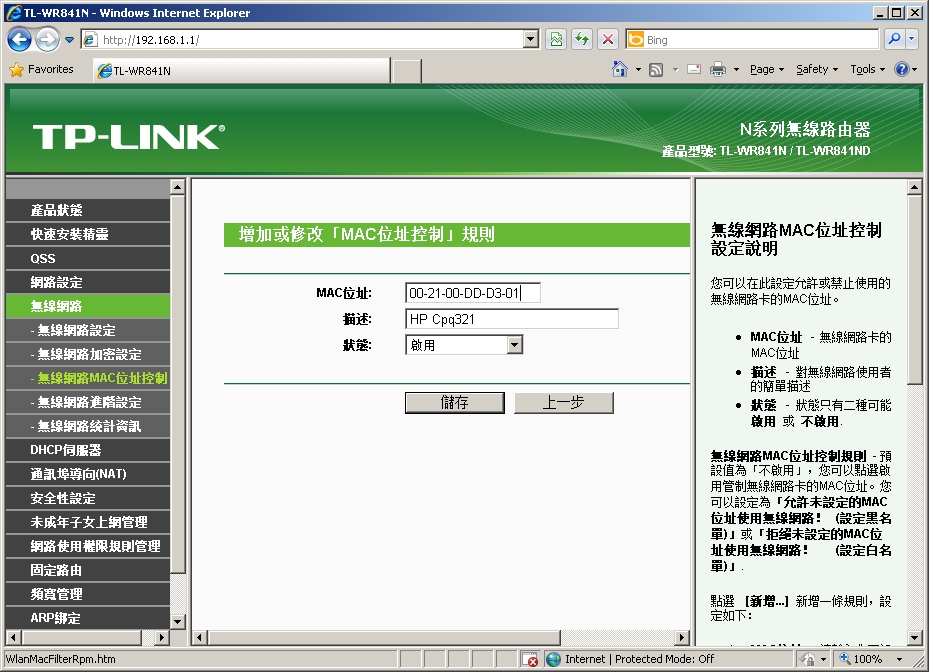The image size is (929, 672).
Task: Click the Home page icon
Action: coord(620,69)
